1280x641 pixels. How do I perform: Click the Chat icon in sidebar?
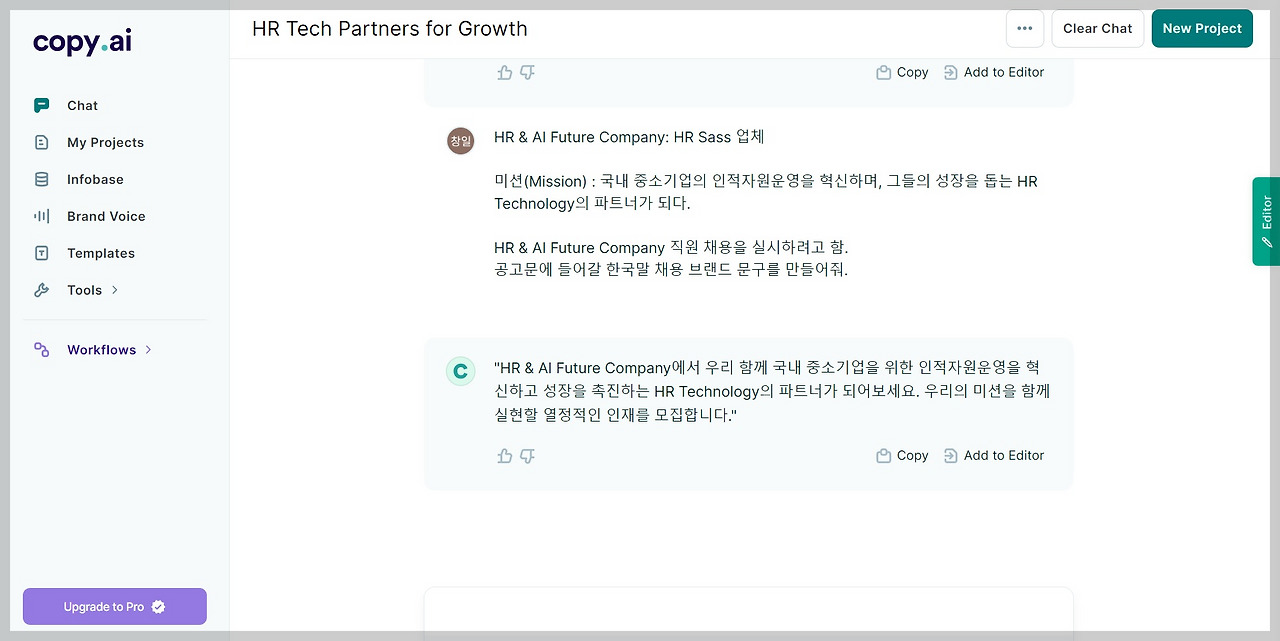pos(41,105)
